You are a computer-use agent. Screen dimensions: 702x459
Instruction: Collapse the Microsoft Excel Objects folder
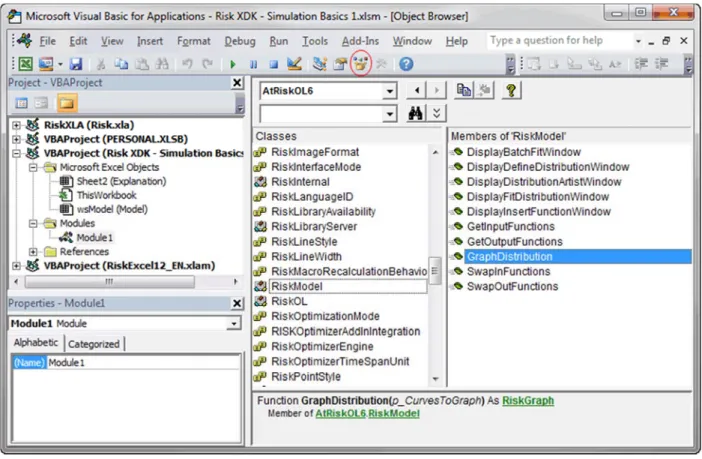[33, 167]
